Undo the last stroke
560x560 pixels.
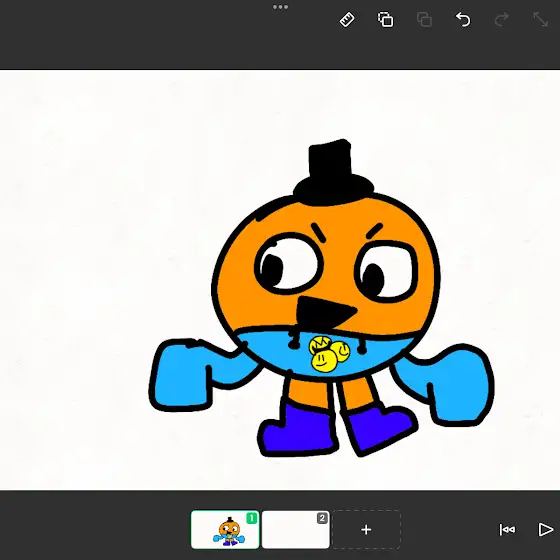(x=463, y=20)
